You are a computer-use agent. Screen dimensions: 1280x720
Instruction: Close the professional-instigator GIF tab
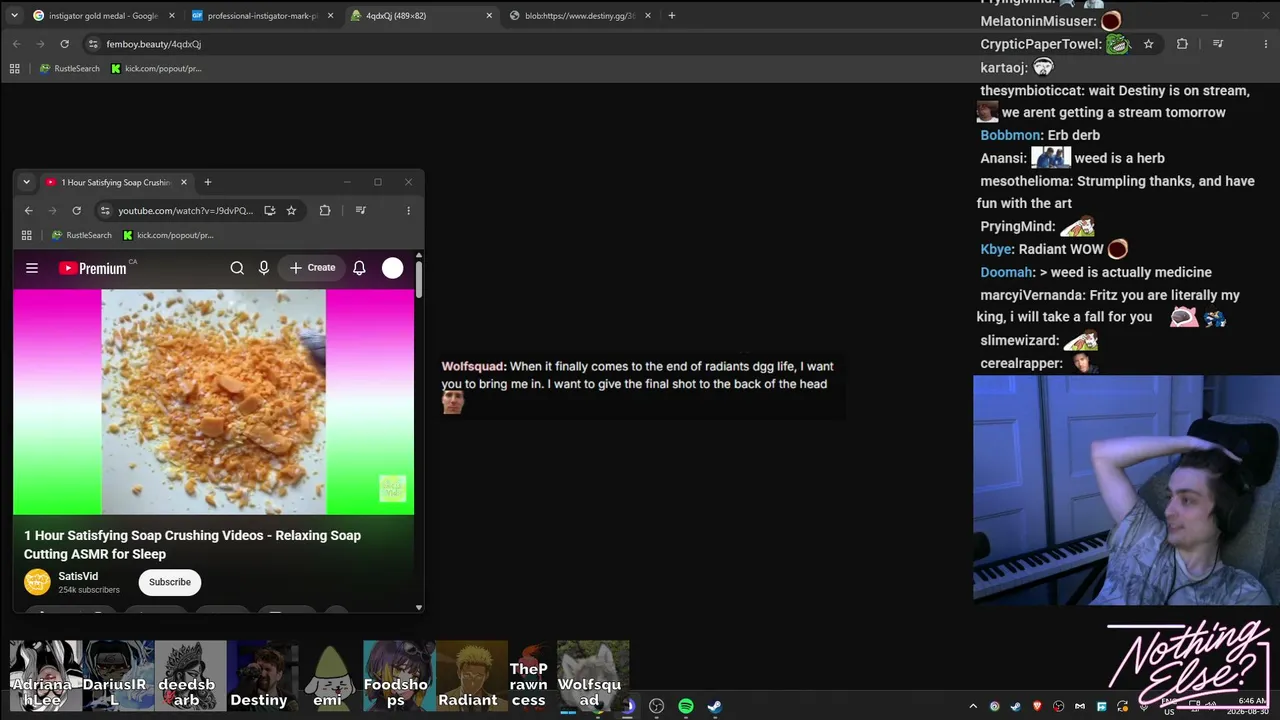click(x=330, y=16)
